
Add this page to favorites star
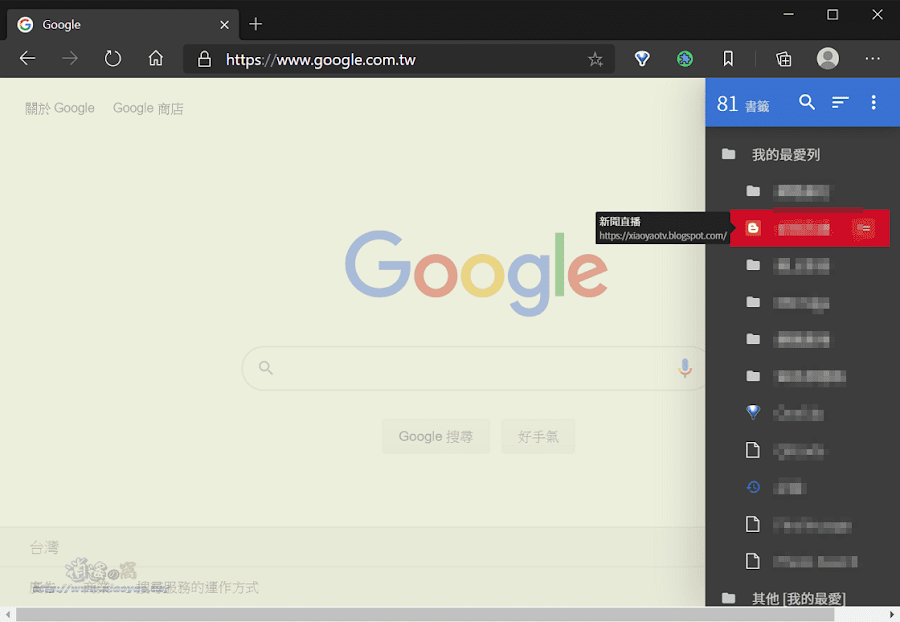[x=595, y=59]
